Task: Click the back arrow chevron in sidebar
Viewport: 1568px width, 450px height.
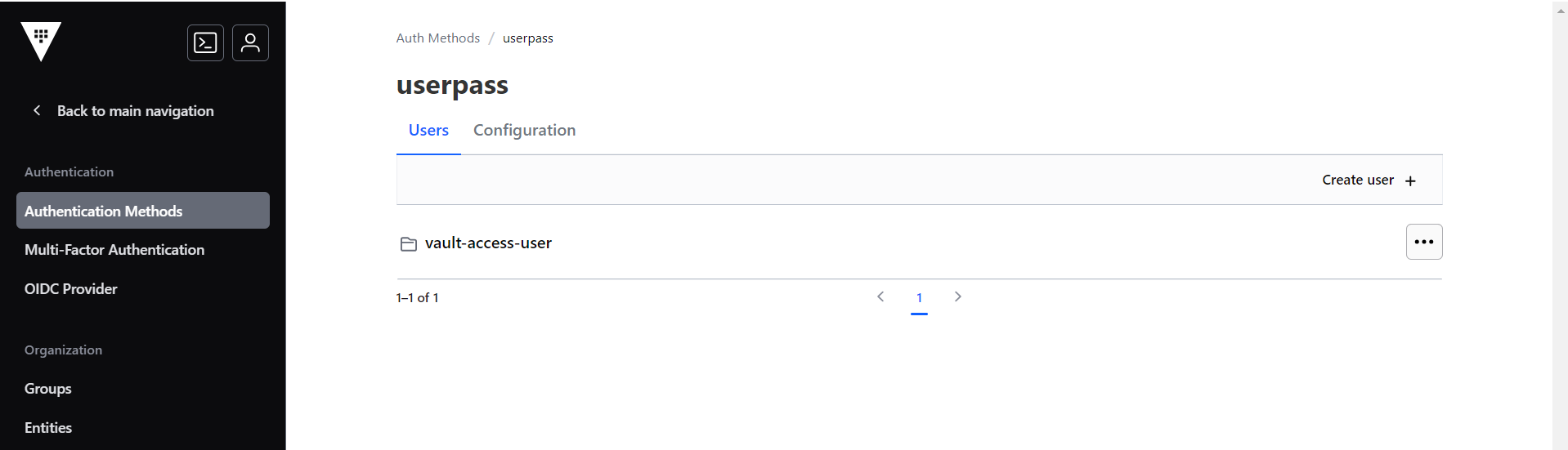Action: pyautogui.click(x=37, y=110)
